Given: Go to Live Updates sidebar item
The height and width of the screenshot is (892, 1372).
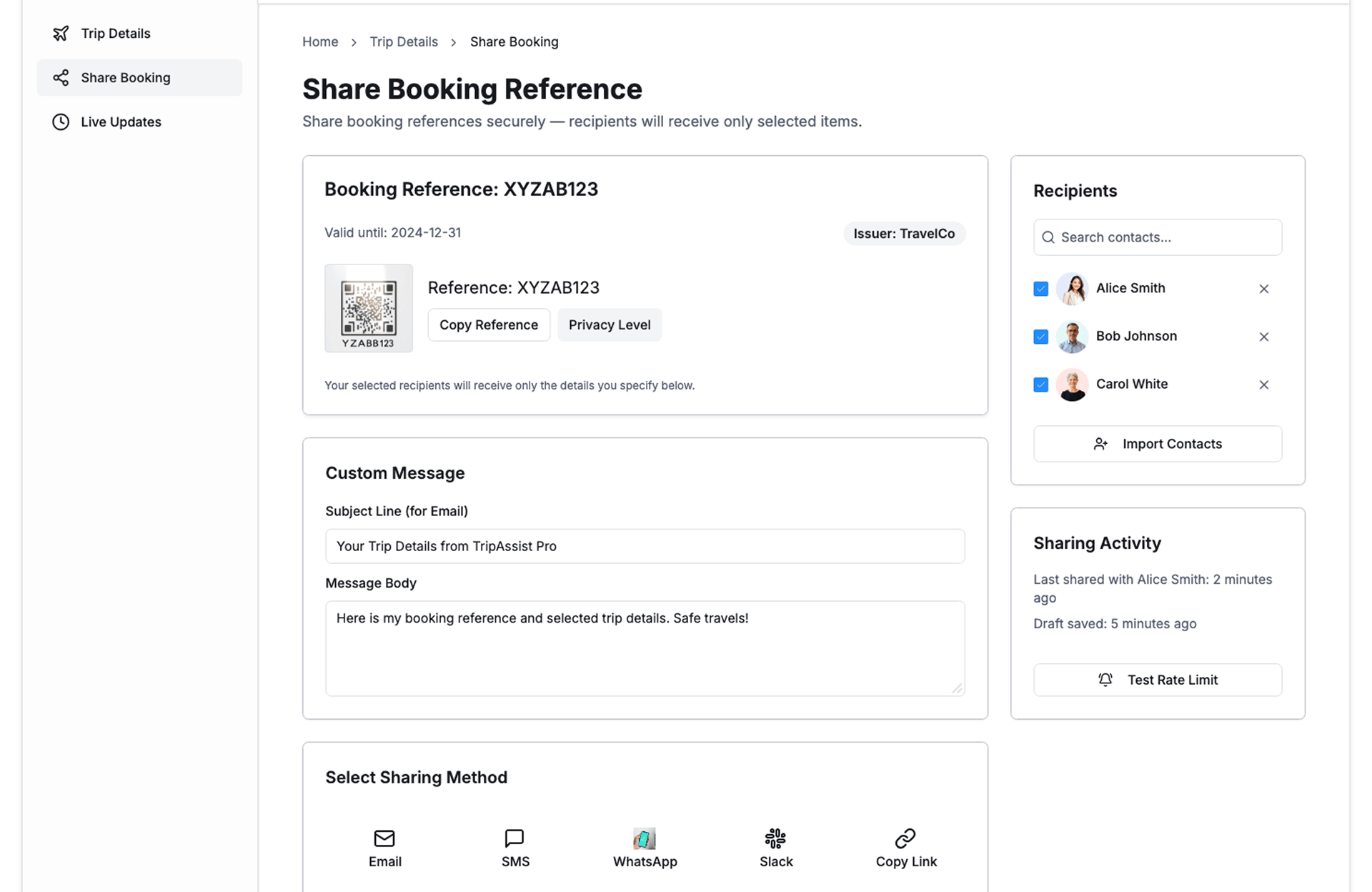Looking at the screenshot, I should (x=121, y=122).
